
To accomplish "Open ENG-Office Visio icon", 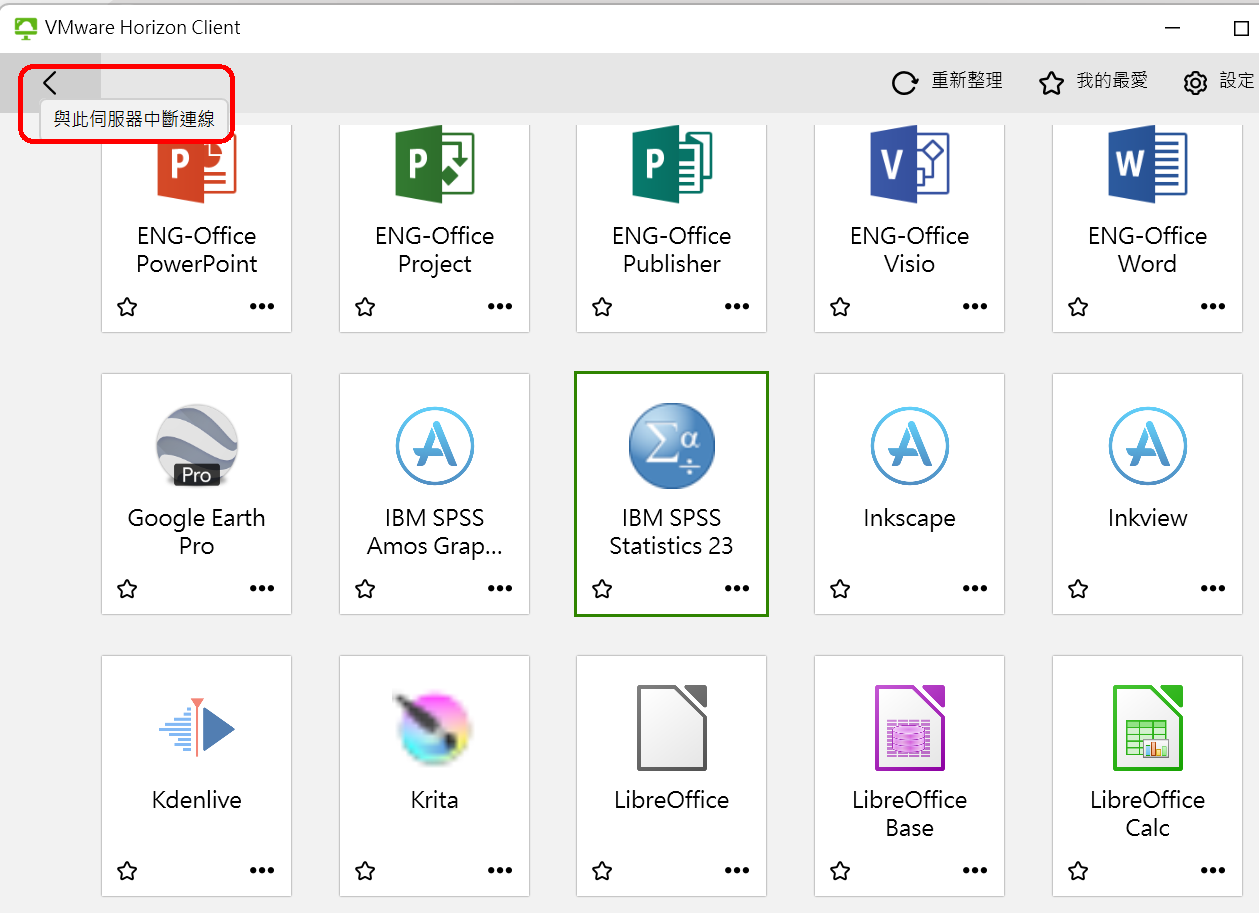I will [908, 165].
